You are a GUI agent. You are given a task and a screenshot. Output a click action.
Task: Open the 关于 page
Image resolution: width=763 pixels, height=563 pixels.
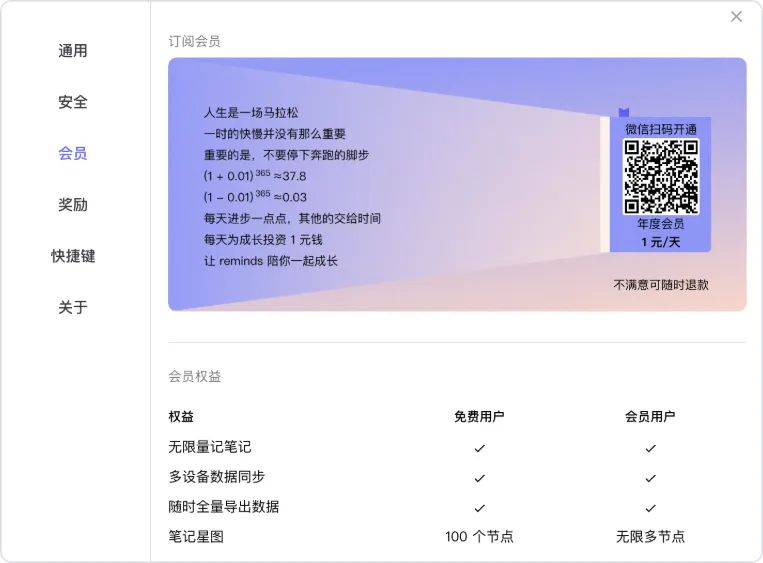tap(73, 307)
